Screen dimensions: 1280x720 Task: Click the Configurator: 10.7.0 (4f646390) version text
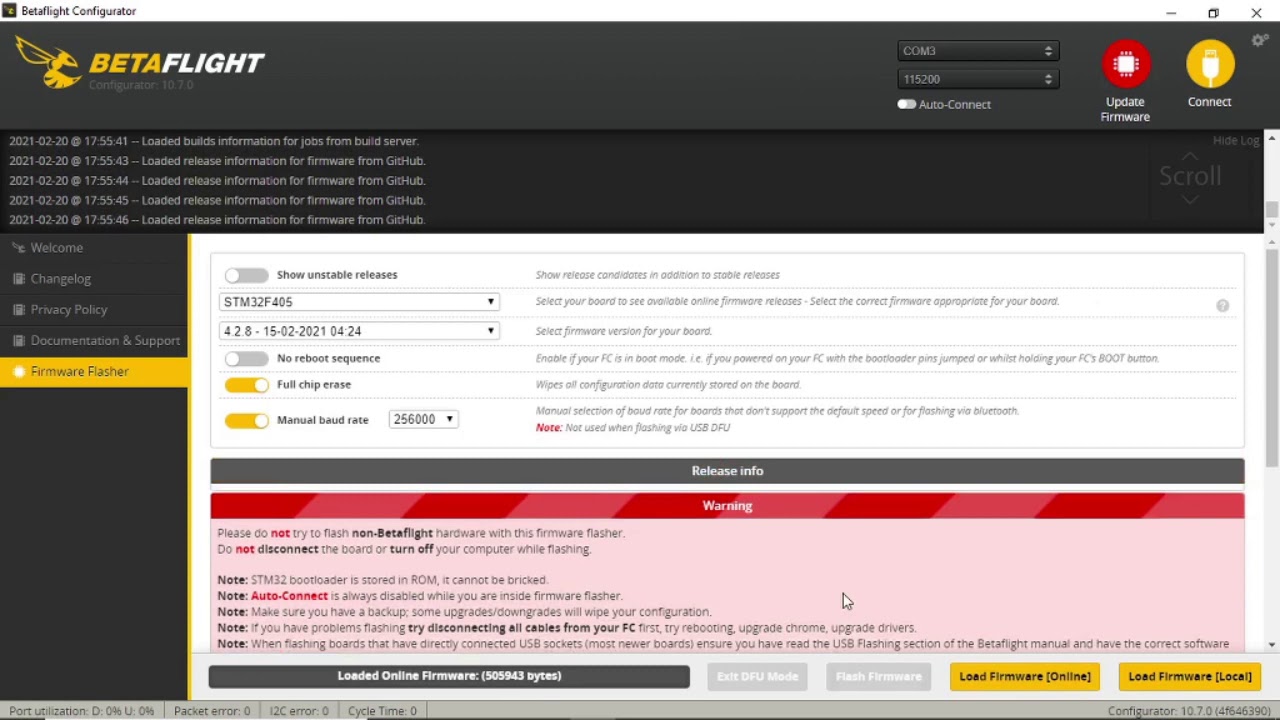coord(1189,711)
